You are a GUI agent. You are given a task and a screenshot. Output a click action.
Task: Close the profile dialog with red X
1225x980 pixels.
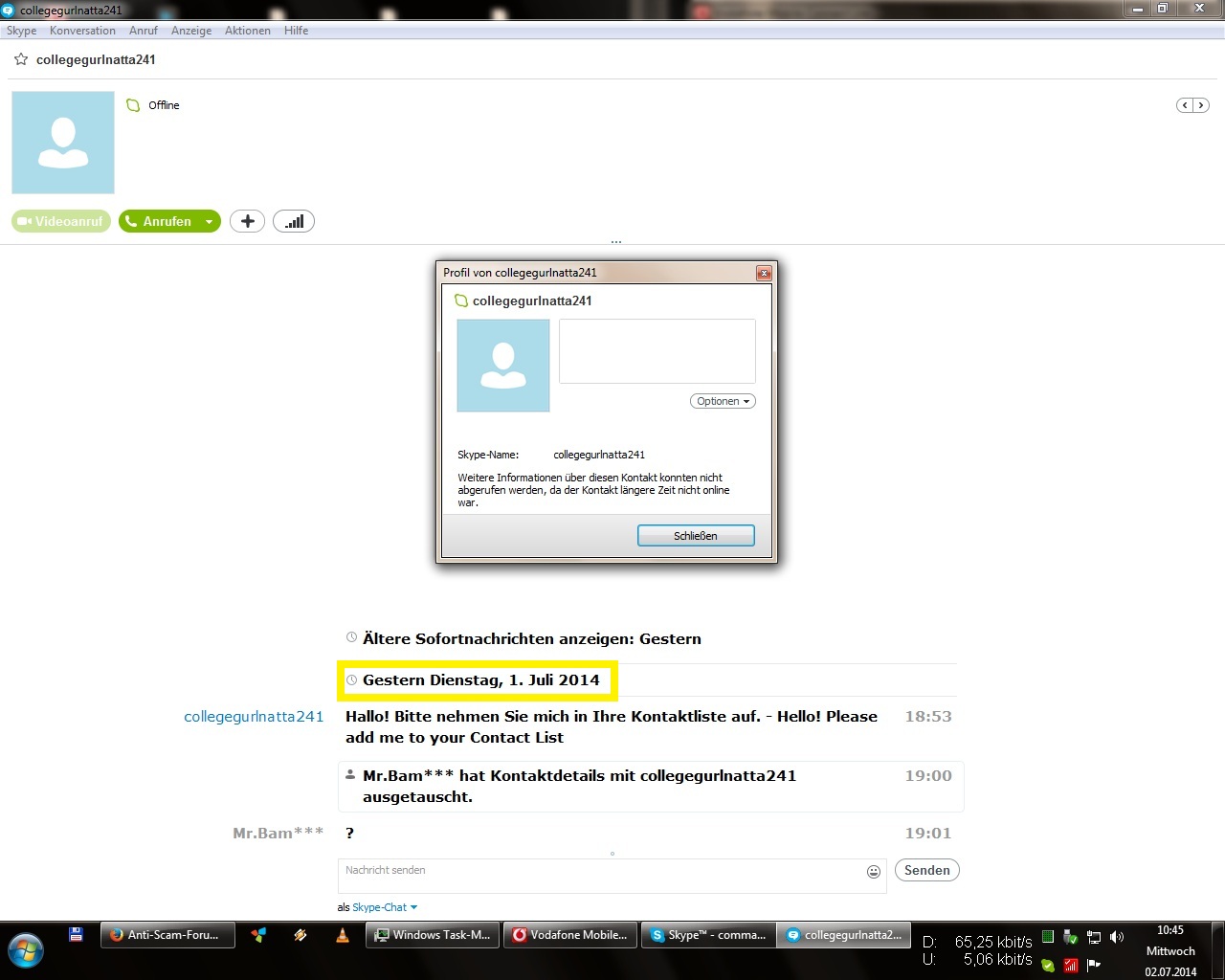tap(764, 273)
